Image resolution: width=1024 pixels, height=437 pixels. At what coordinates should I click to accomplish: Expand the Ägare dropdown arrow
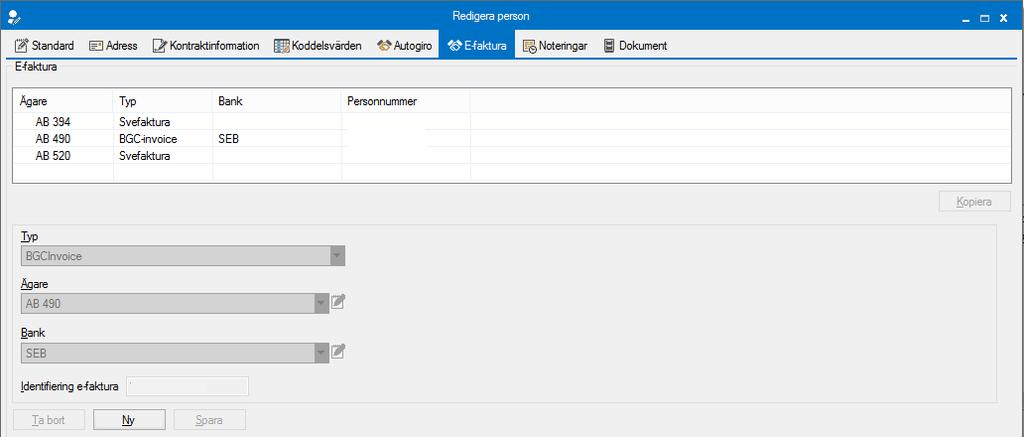(321, 303)
